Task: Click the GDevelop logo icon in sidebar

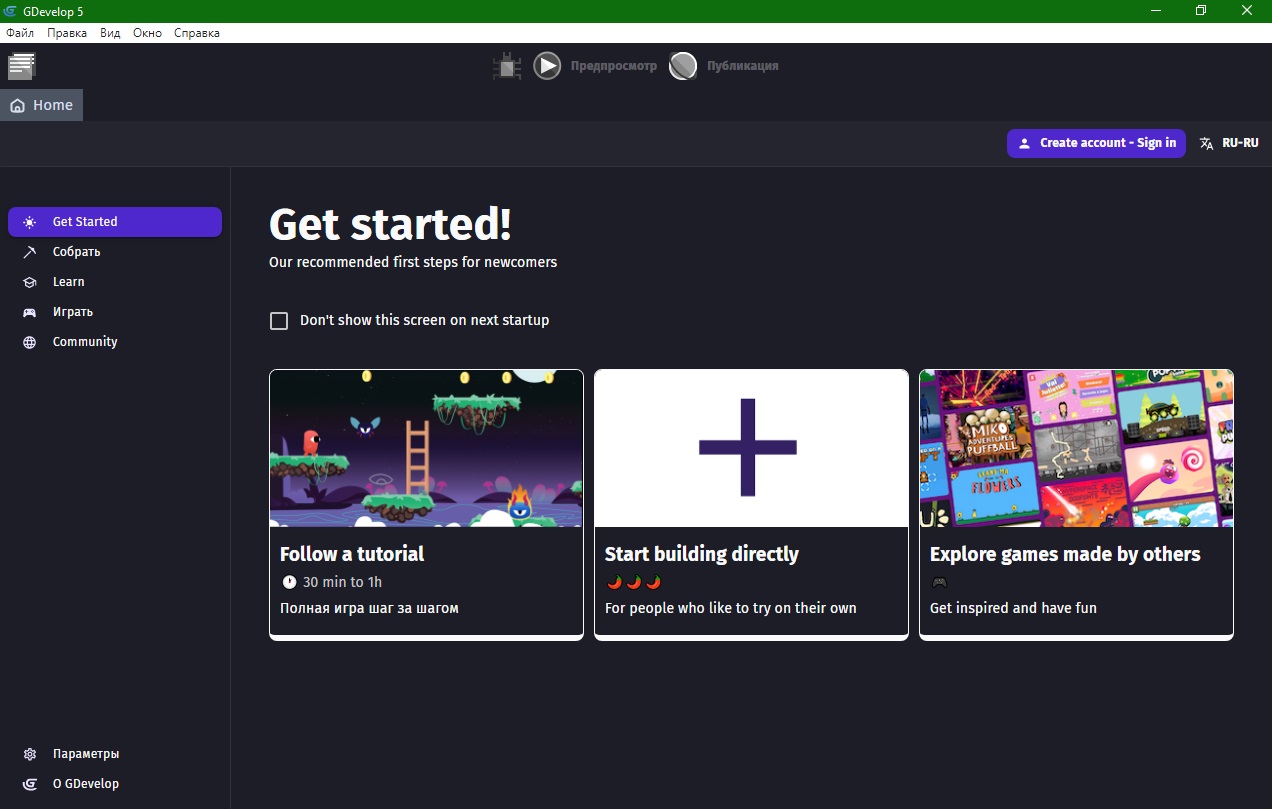Action: (30, 784)
